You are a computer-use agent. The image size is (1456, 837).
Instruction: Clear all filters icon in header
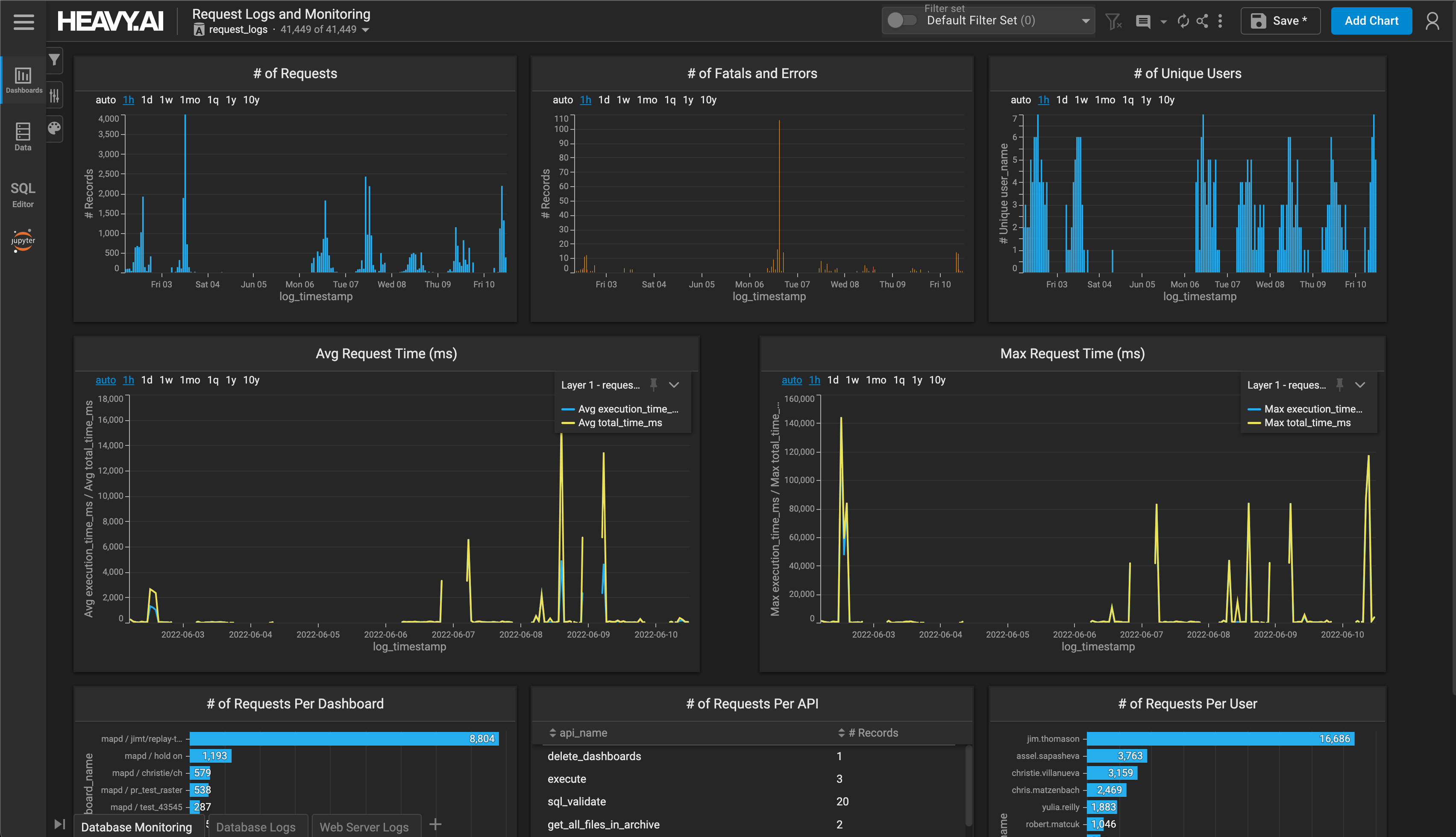coord(1113,21)
